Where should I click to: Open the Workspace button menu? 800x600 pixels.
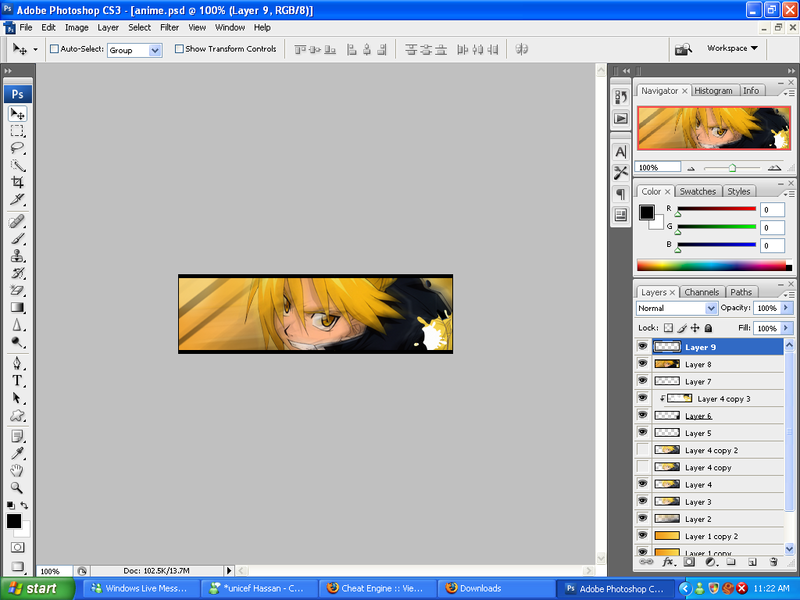[732, 48]
